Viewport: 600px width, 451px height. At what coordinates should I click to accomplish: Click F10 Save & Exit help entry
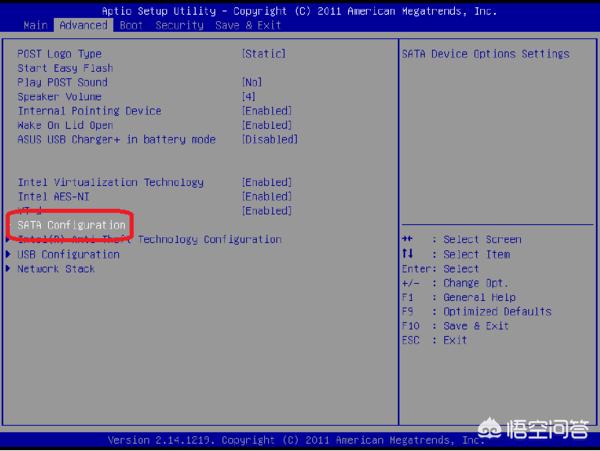[x=455, y=326]
